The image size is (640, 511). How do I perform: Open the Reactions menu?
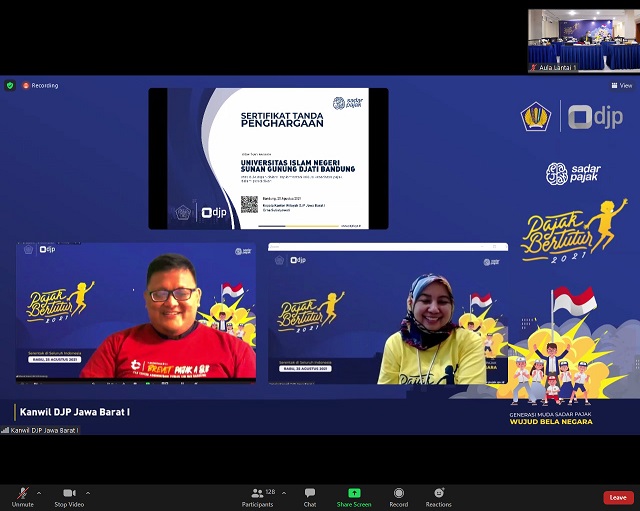pos(438,496)
